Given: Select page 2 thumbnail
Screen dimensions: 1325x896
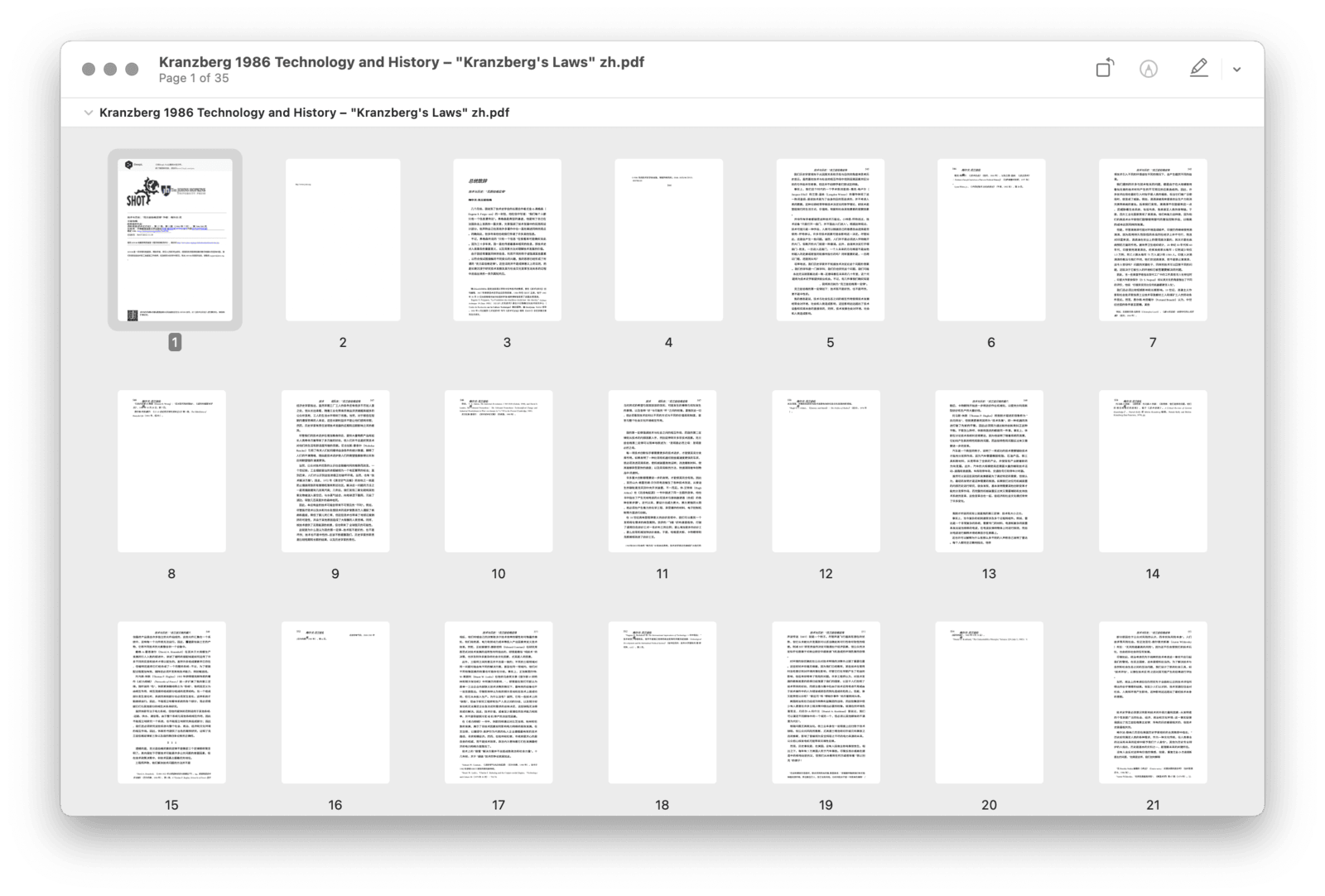Looking at the screenshot, I should click(x=343, y=239).
